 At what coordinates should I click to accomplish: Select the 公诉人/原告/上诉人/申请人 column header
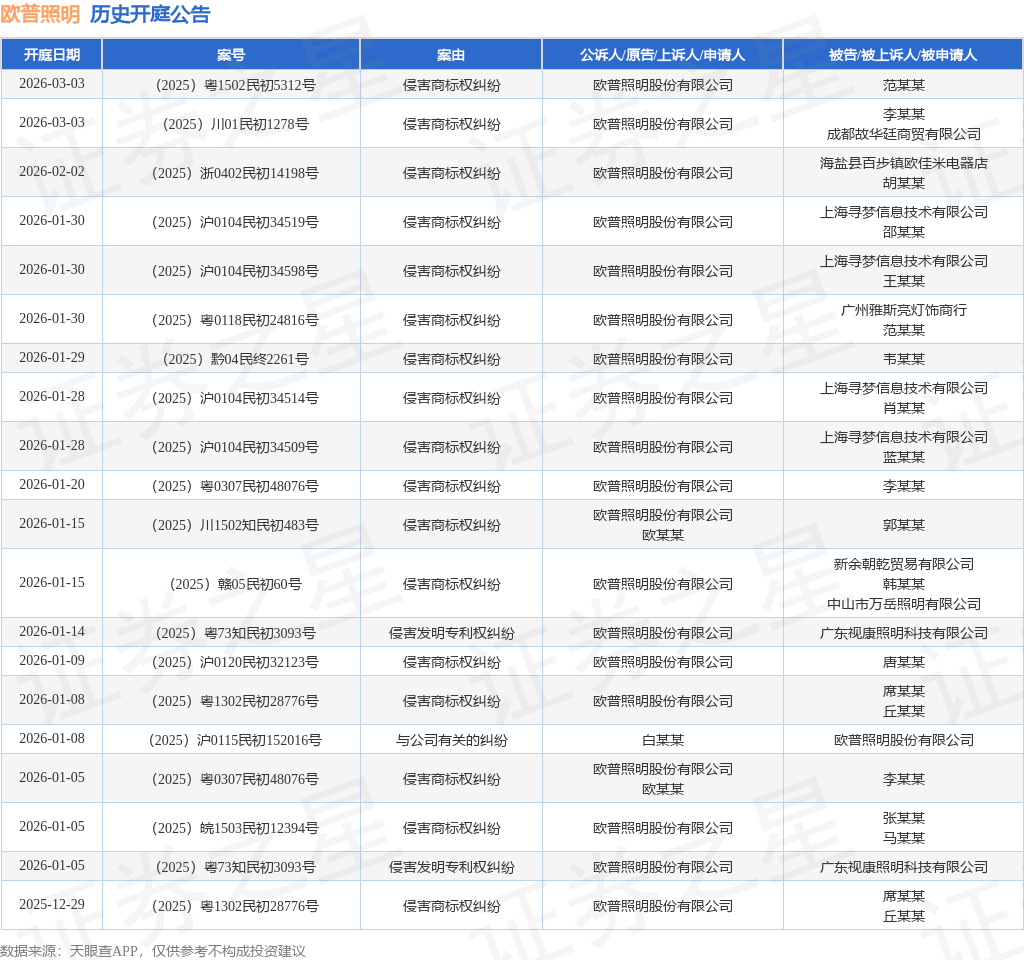[x=662, y=55]
